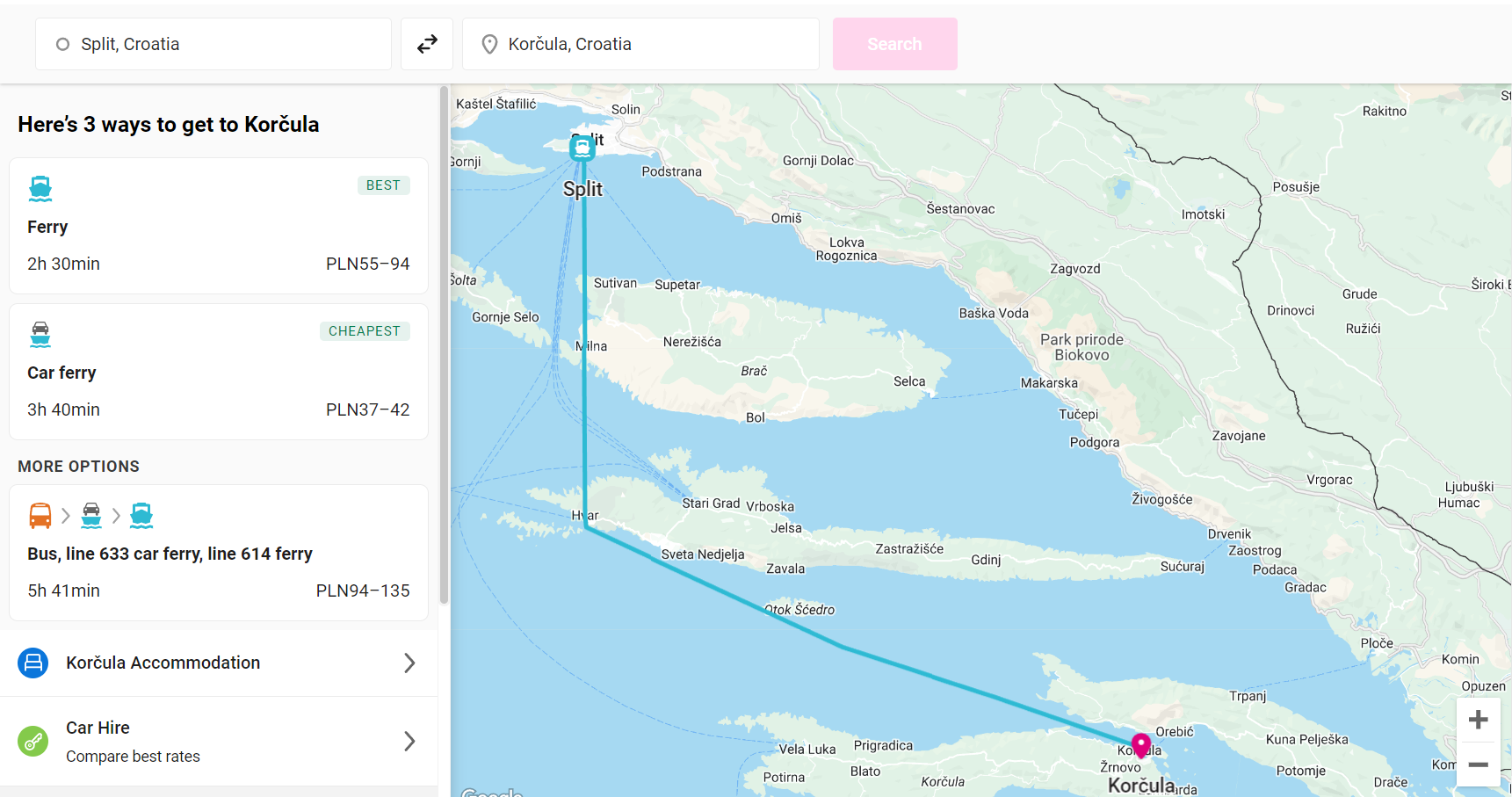The image size is (1512, 797).
Task: Select the Car ferry 3h 40min option
Action: [x=218, y=373]
